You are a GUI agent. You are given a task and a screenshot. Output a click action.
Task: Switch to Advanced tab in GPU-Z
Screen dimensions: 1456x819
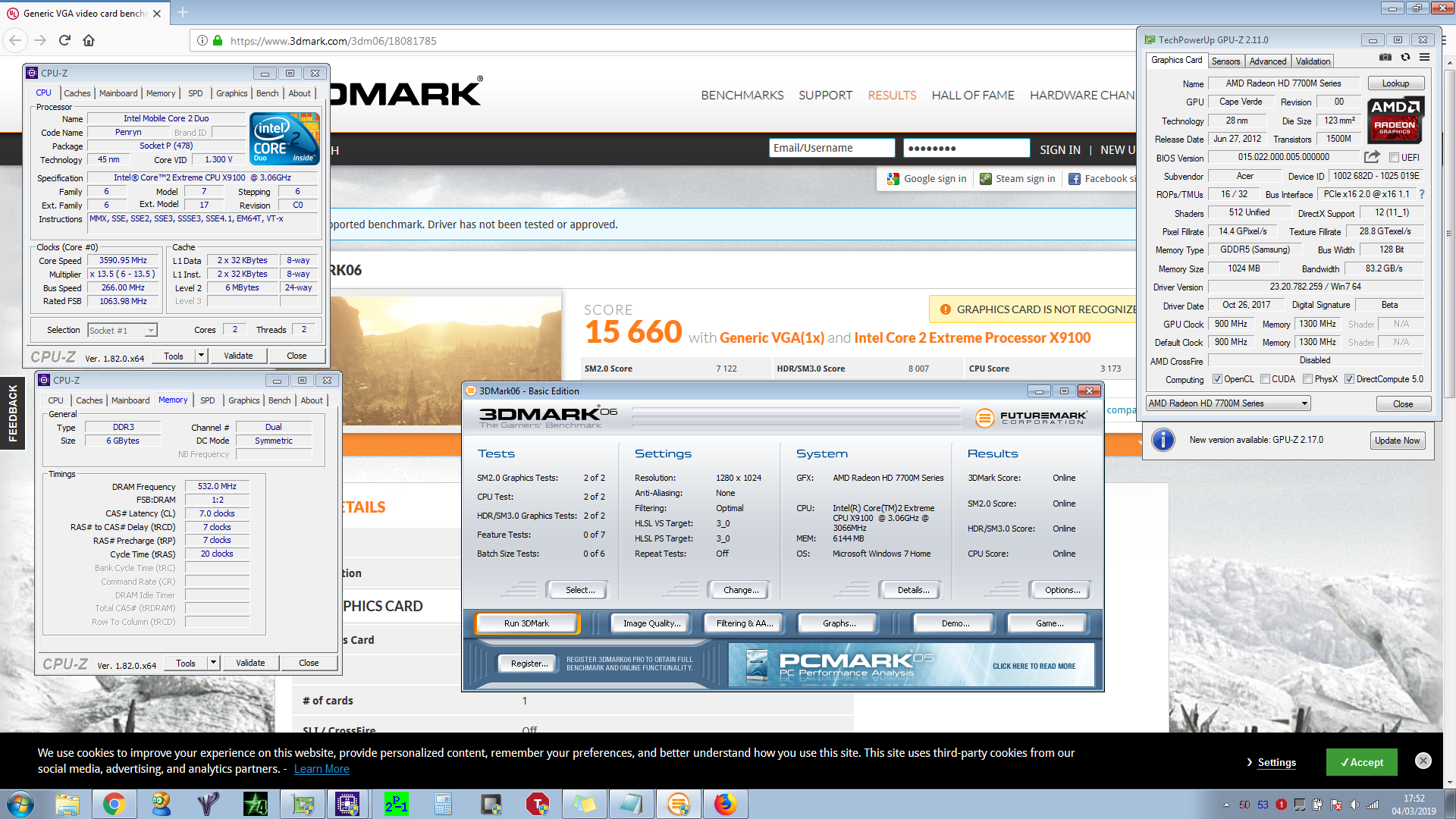click(1267, 61)
